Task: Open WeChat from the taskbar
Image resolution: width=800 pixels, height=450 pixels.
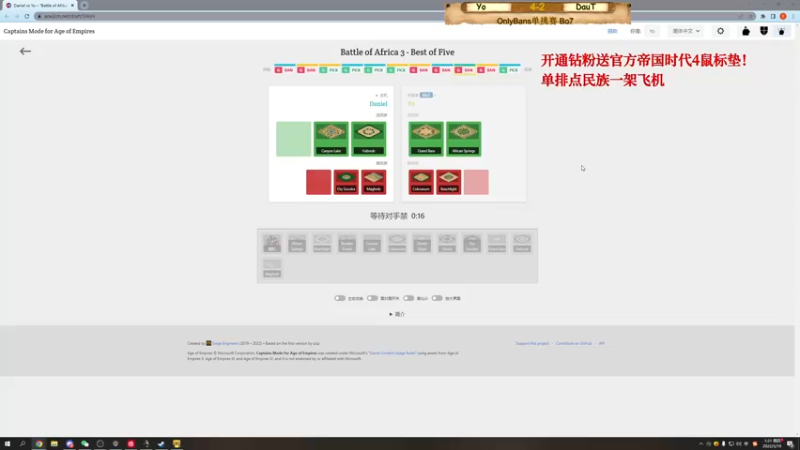Action: 85,444
